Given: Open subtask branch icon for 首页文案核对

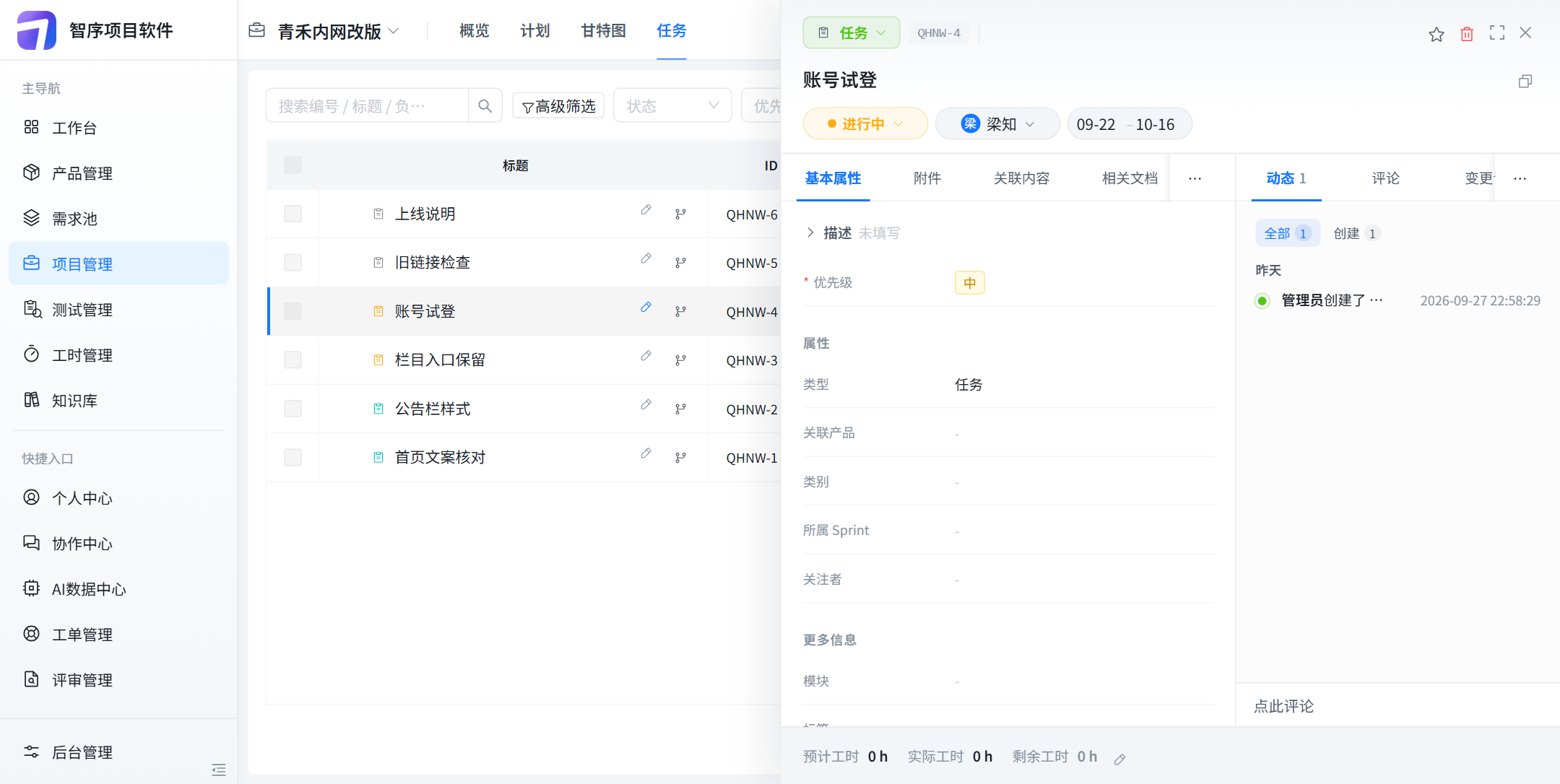Looking at the screenshot, I should pos(680,458).
